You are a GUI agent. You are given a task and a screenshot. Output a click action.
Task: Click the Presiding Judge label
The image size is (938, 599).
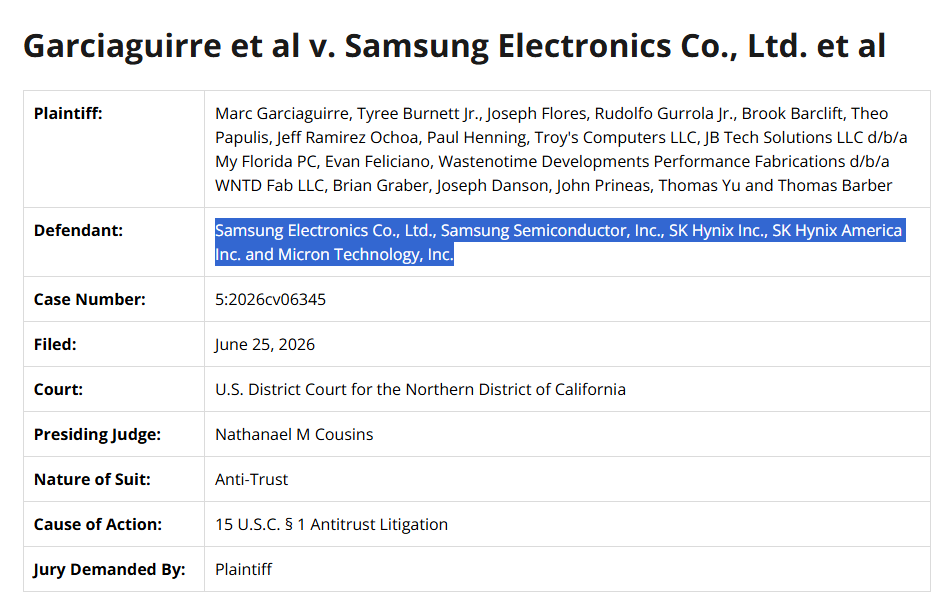coord(97,434)
